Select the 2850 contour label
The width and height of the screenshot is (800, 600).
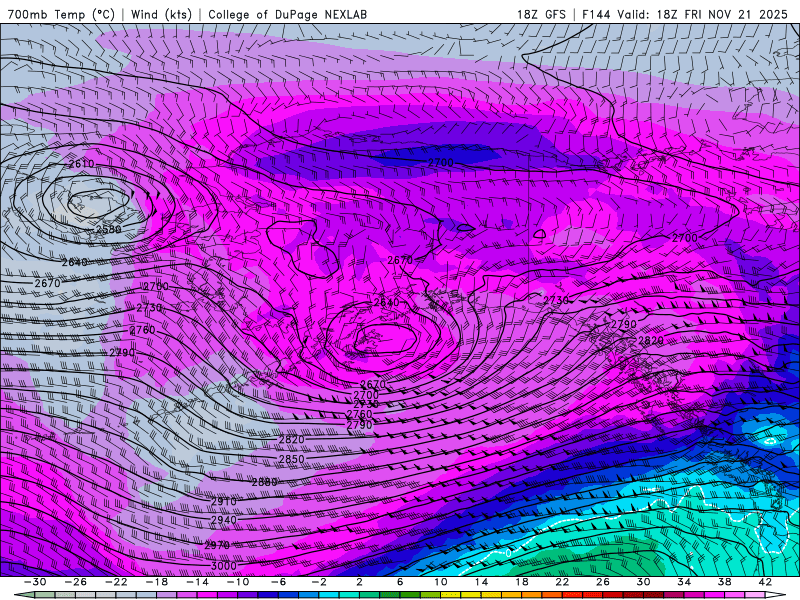click(291, 459)
